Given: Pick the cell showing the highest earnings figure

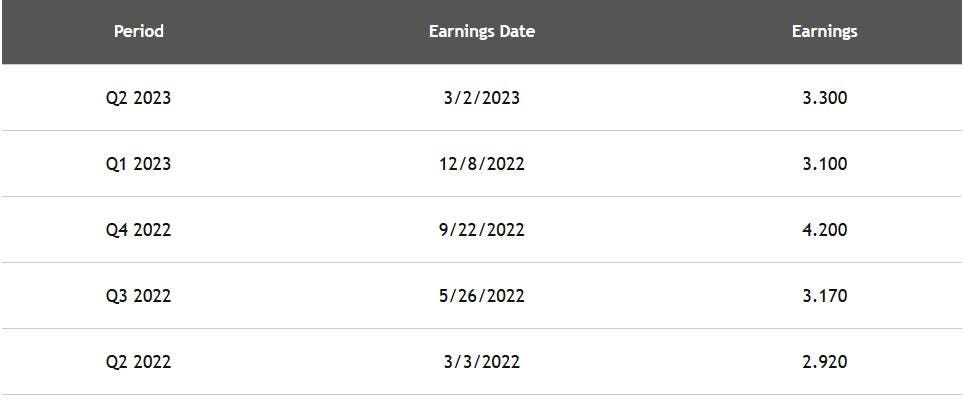Looking at the screenshot, I should [824, 230].
